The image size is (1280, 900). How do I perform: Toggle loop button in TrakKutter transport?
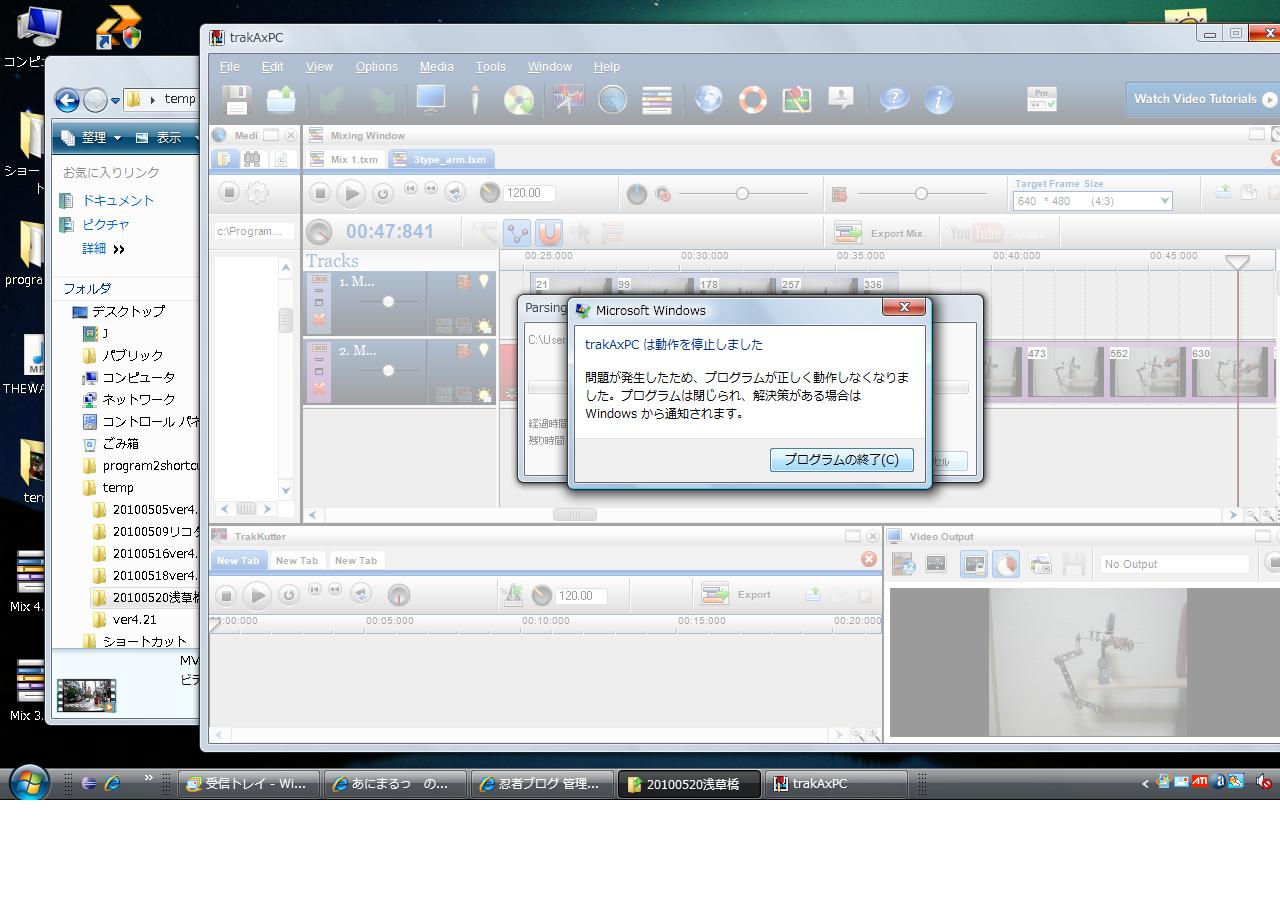point(288,595)
